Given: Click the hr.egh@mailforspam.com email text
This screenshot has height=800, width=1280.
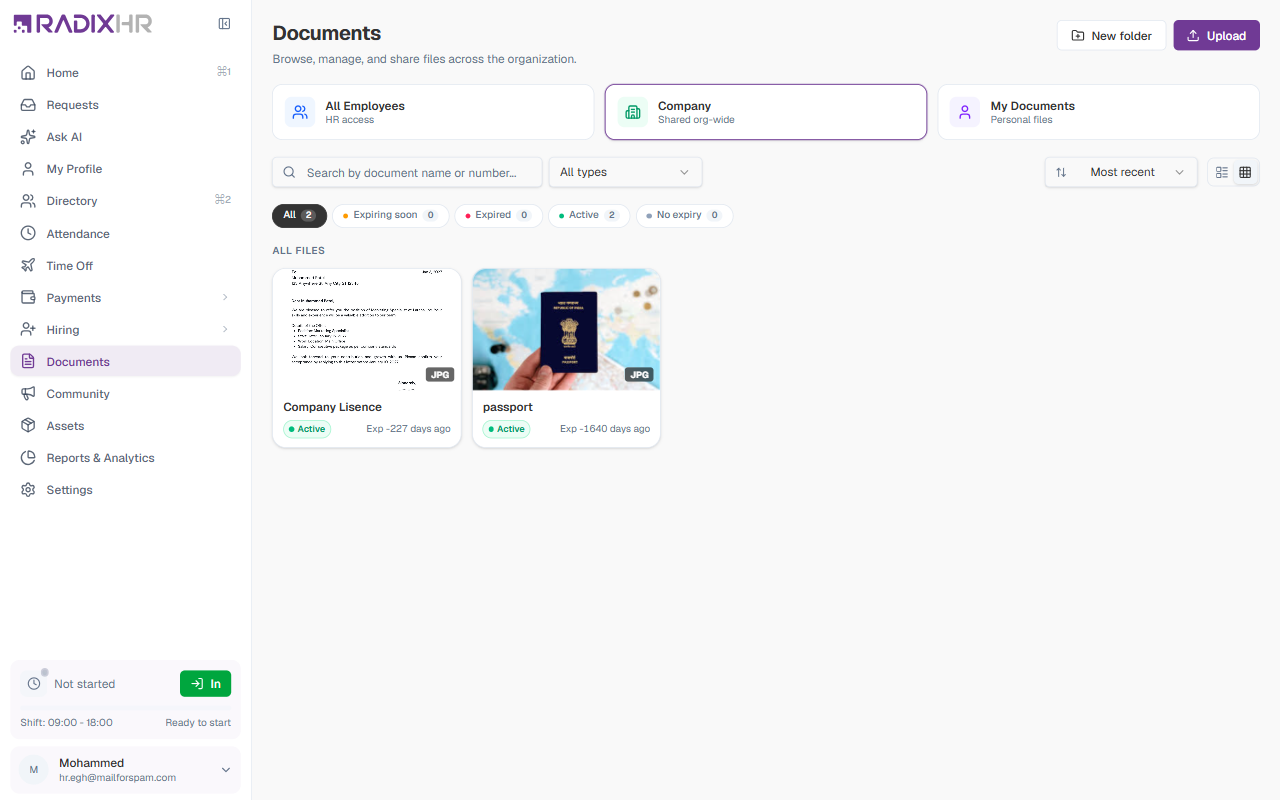Looking at the screenshot, I should 118,777.
